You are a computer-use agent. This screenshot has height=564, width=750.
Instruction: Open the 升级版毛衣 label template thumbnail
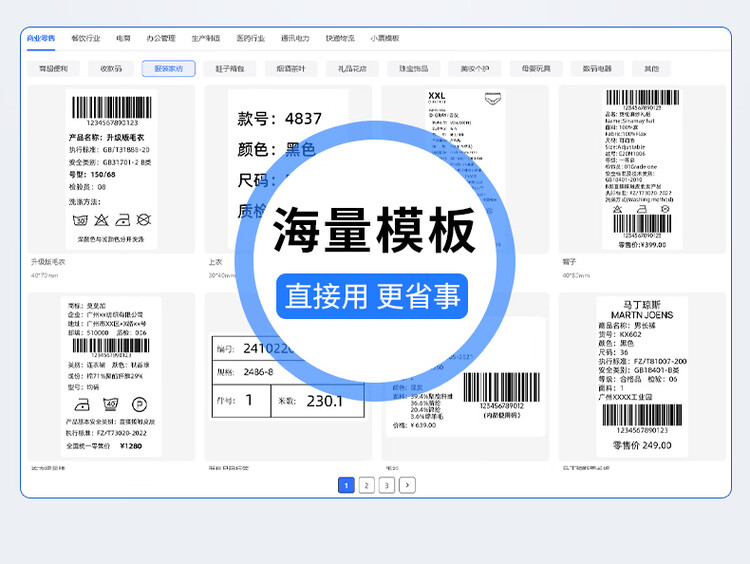pos(111,169)
